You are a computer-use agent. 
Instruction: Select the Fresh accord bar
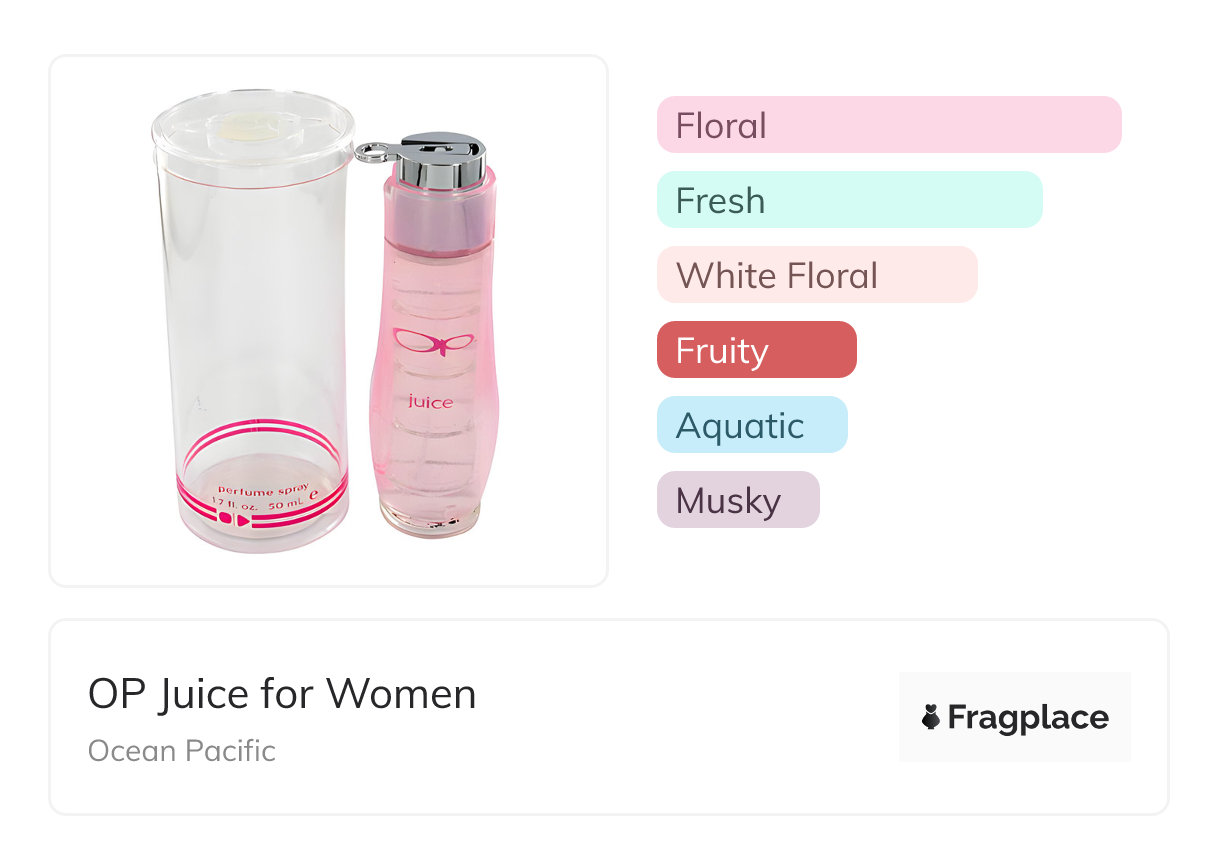tap(849, 200)
